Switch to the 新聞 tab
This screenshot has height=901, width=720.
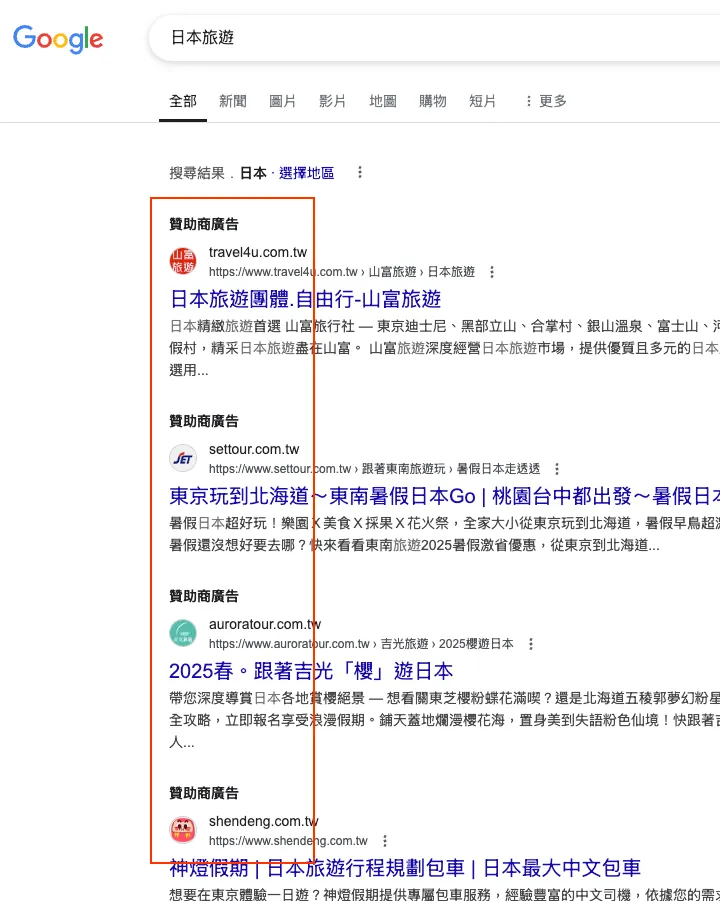tap(233, 101)
